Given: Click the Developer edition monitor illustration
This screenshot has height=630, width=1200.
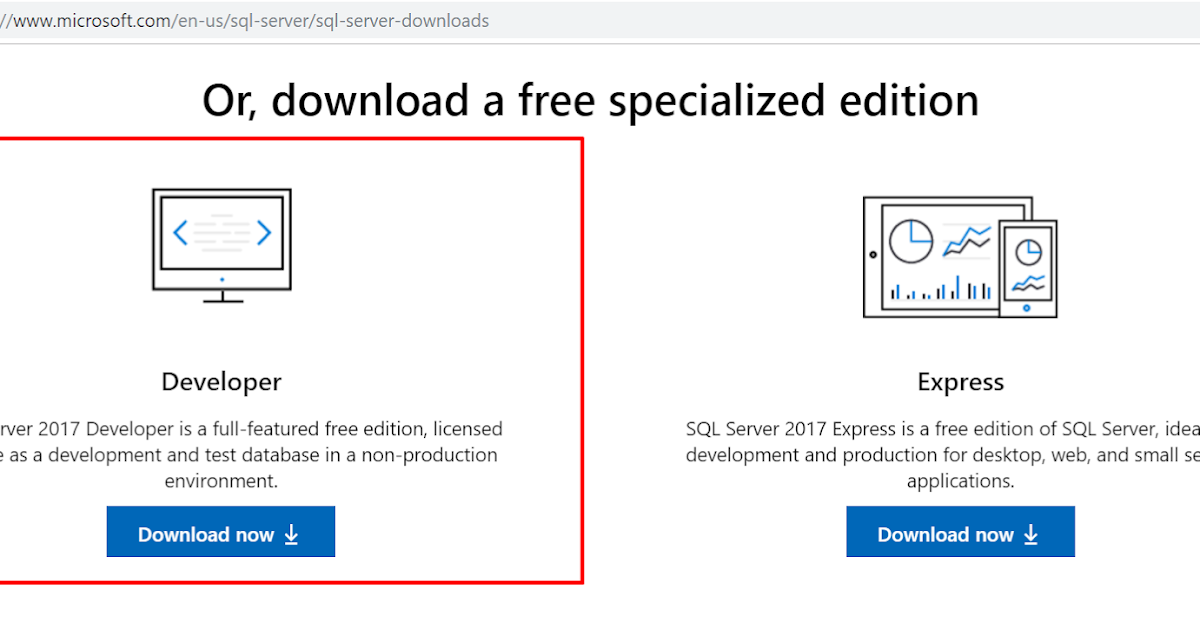Looking at the screenshot, I should (220, 240).
